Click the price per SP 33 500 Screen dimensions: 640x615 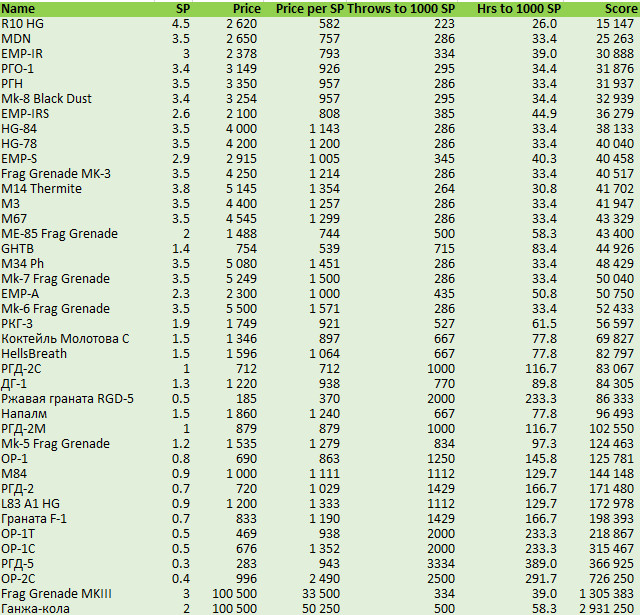coord(321,593)
